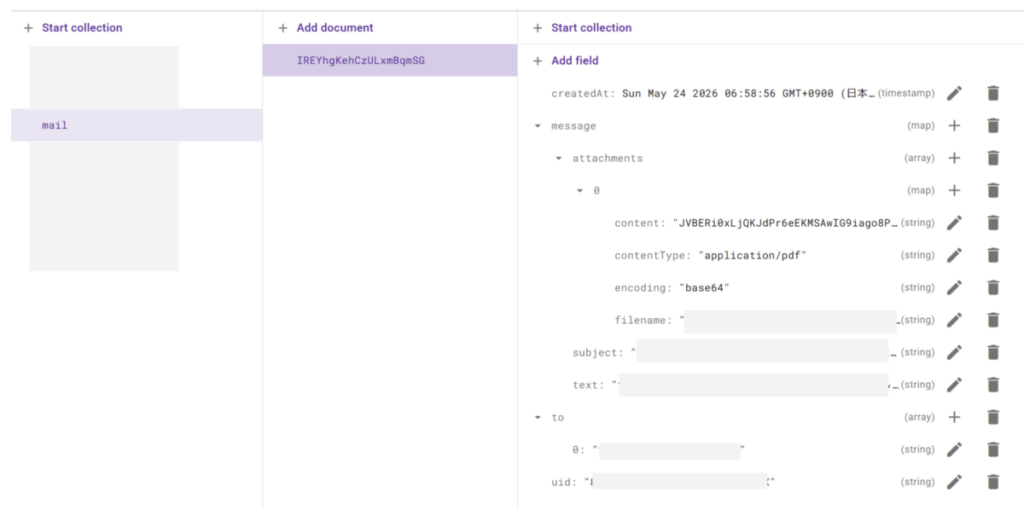Collapse the message map
The height and width of the screenshot is (521, 1024).
[x=537, y=126]
